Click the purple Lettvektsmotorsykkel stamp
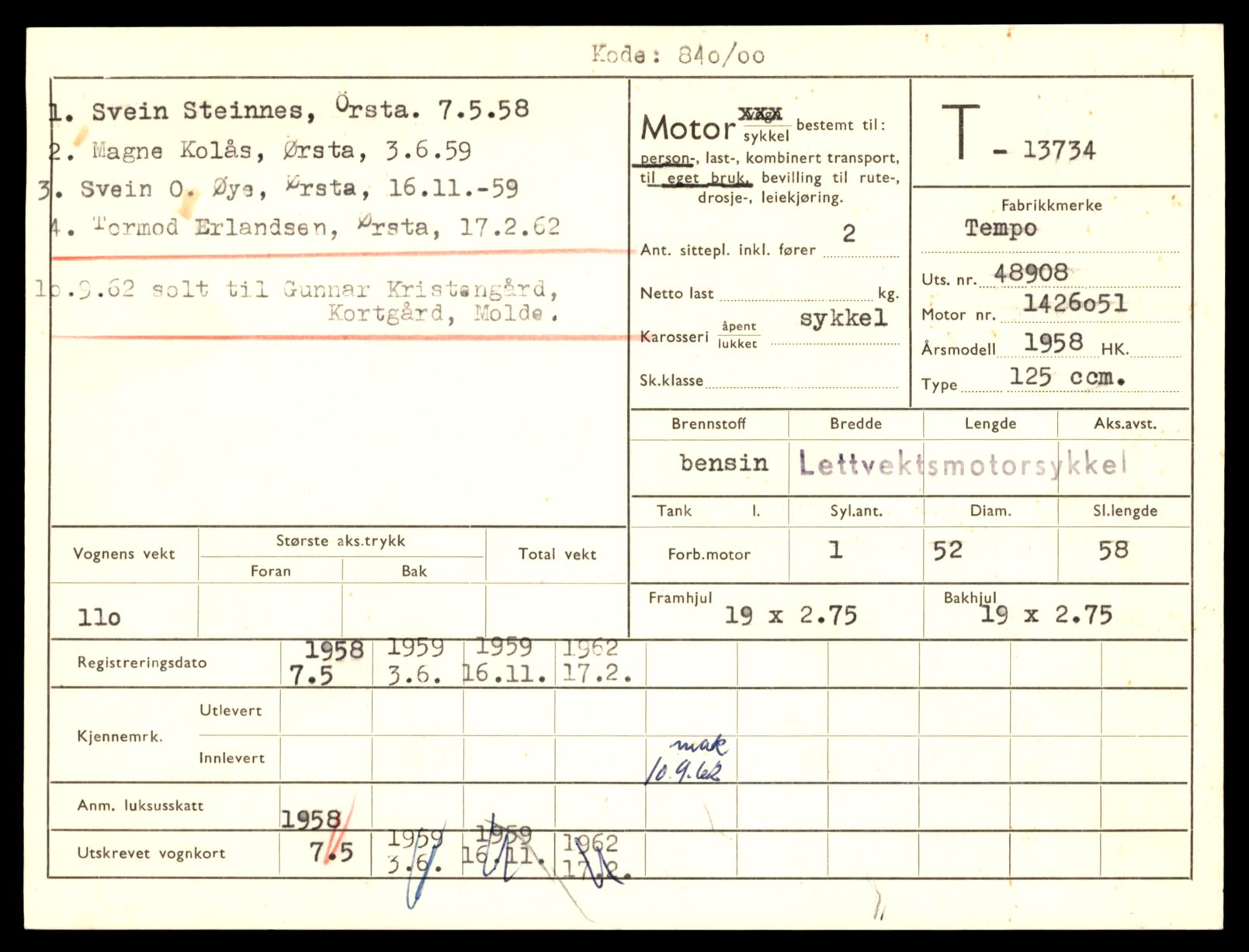This screenshot has height=952, width=1249. click(962, 465)
